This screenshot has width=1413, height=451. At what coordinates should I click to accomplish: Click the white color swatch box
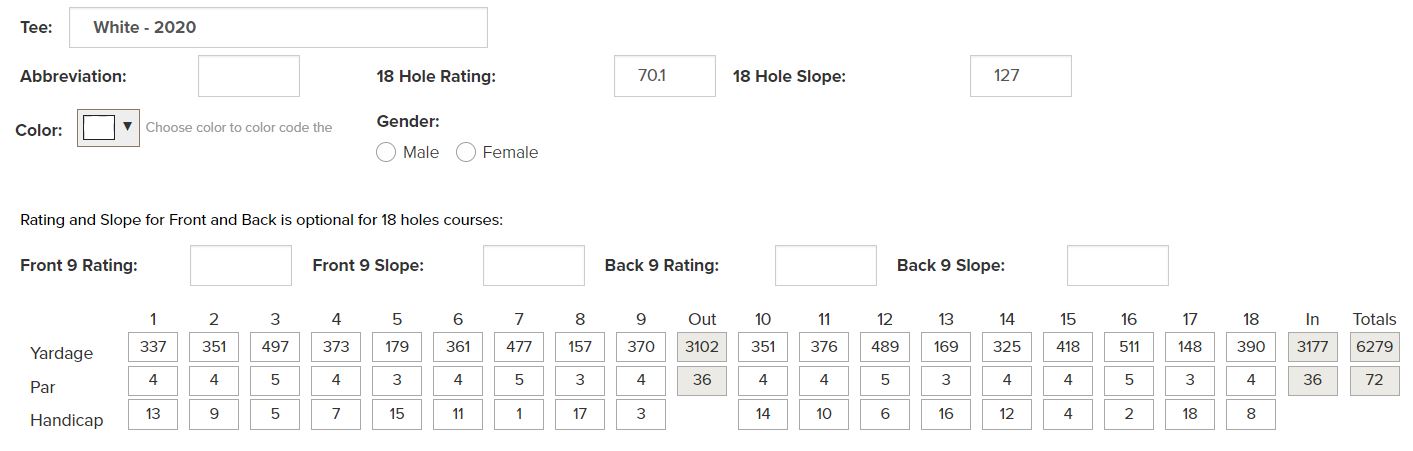(x=99, y=129)
